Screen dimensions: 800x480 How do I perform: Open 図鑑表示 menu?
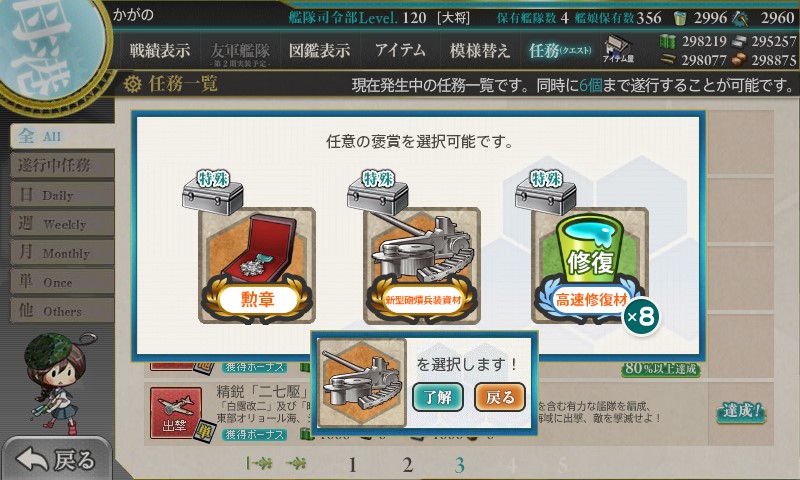[x=319, y=50]
